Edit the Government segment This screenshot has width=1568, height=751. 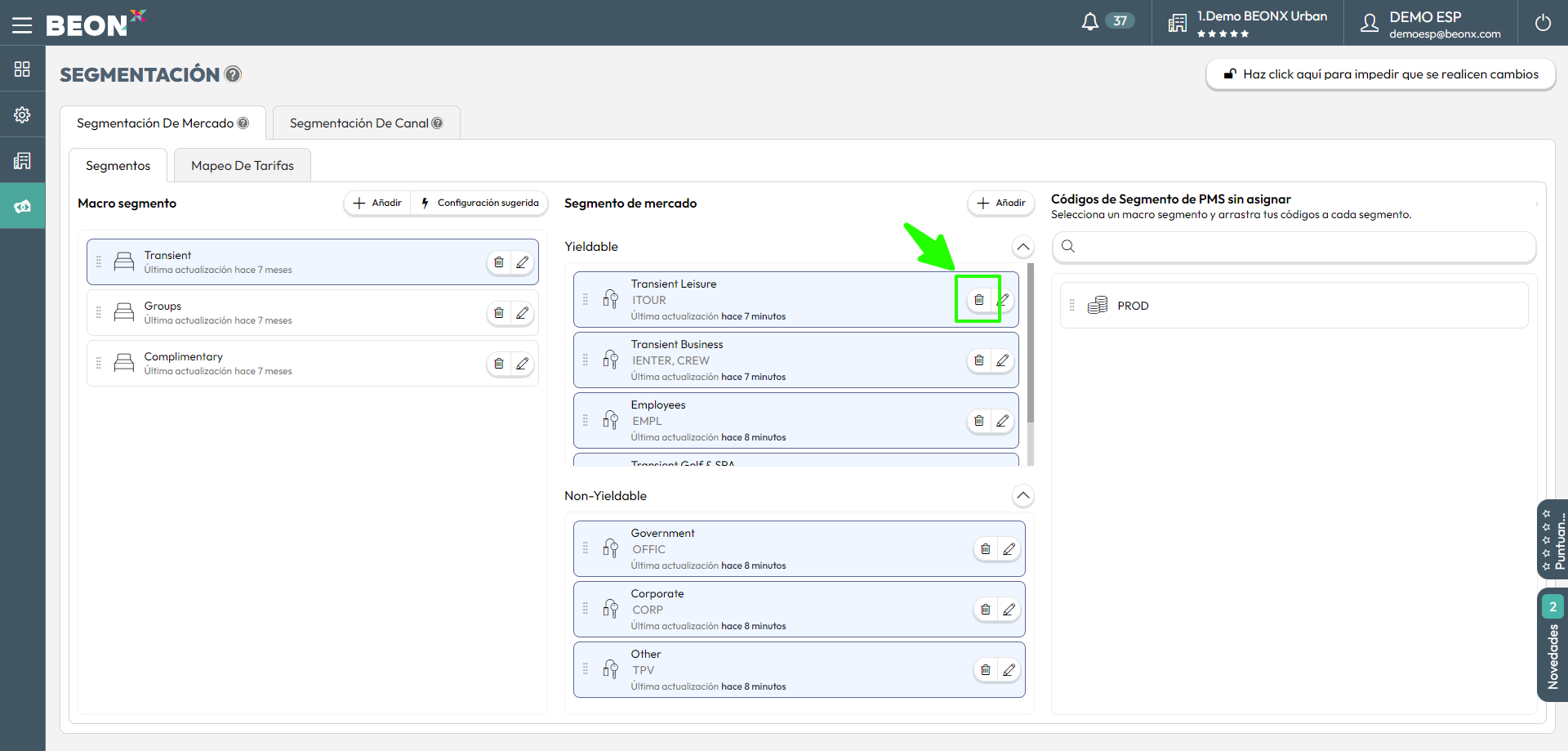click(x=1009, y=549)
